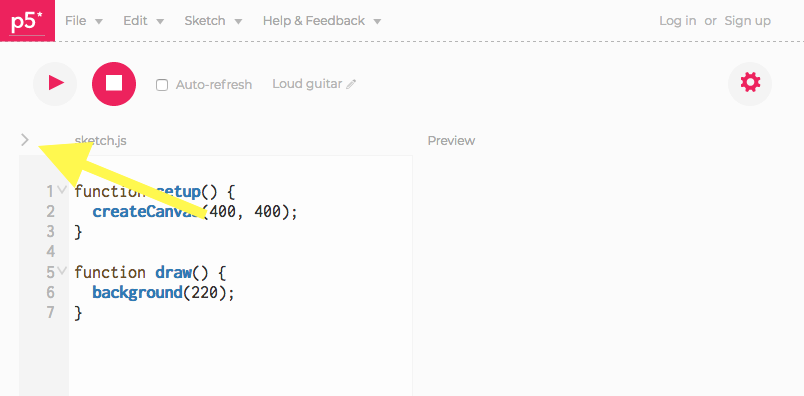Place cursor on the background(220) line
The width and height of the screenshot is (804, 396).
click(163, 292)
